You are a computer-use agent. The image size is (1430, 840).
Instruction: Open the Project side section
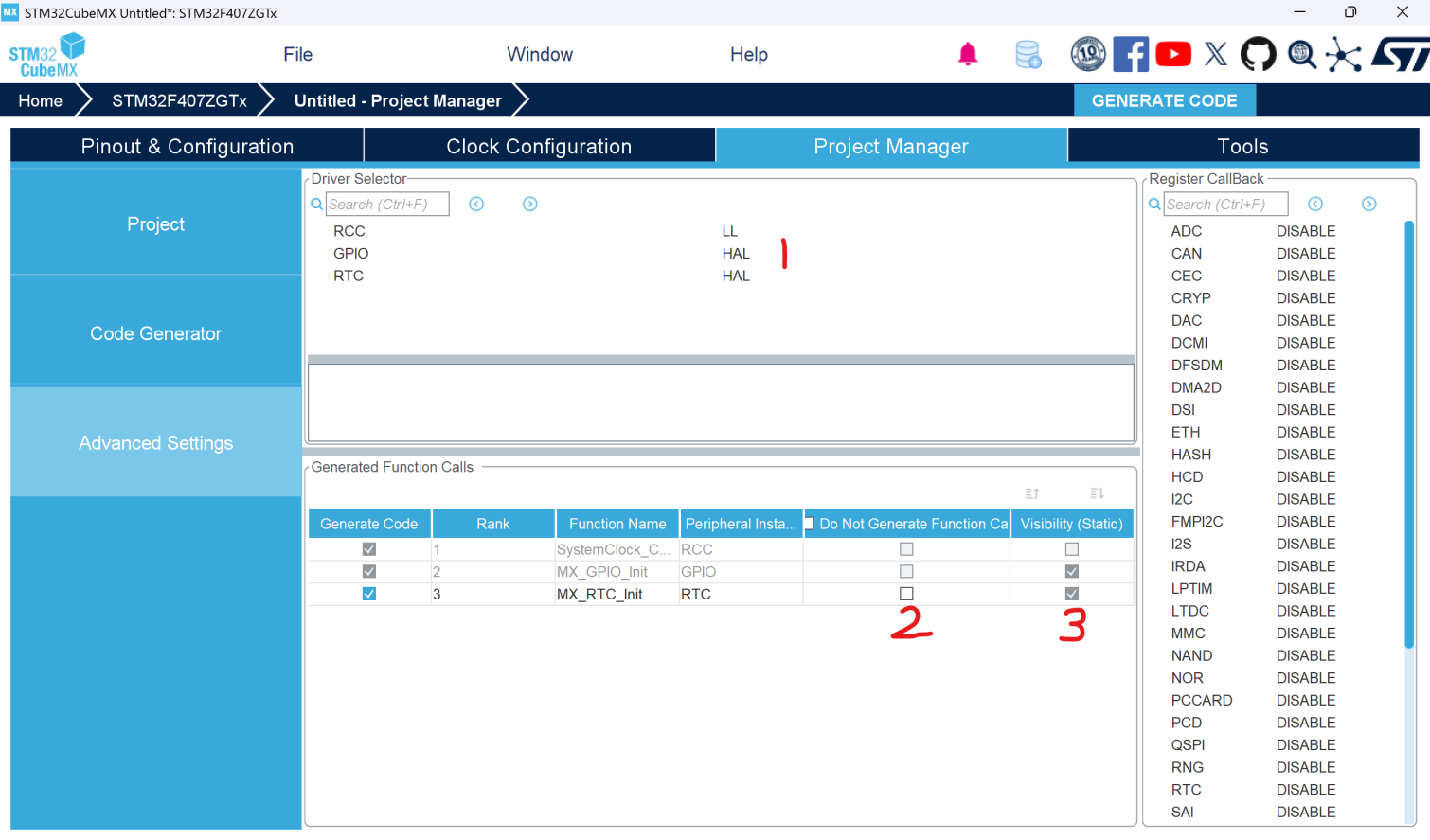pos(156,223)
